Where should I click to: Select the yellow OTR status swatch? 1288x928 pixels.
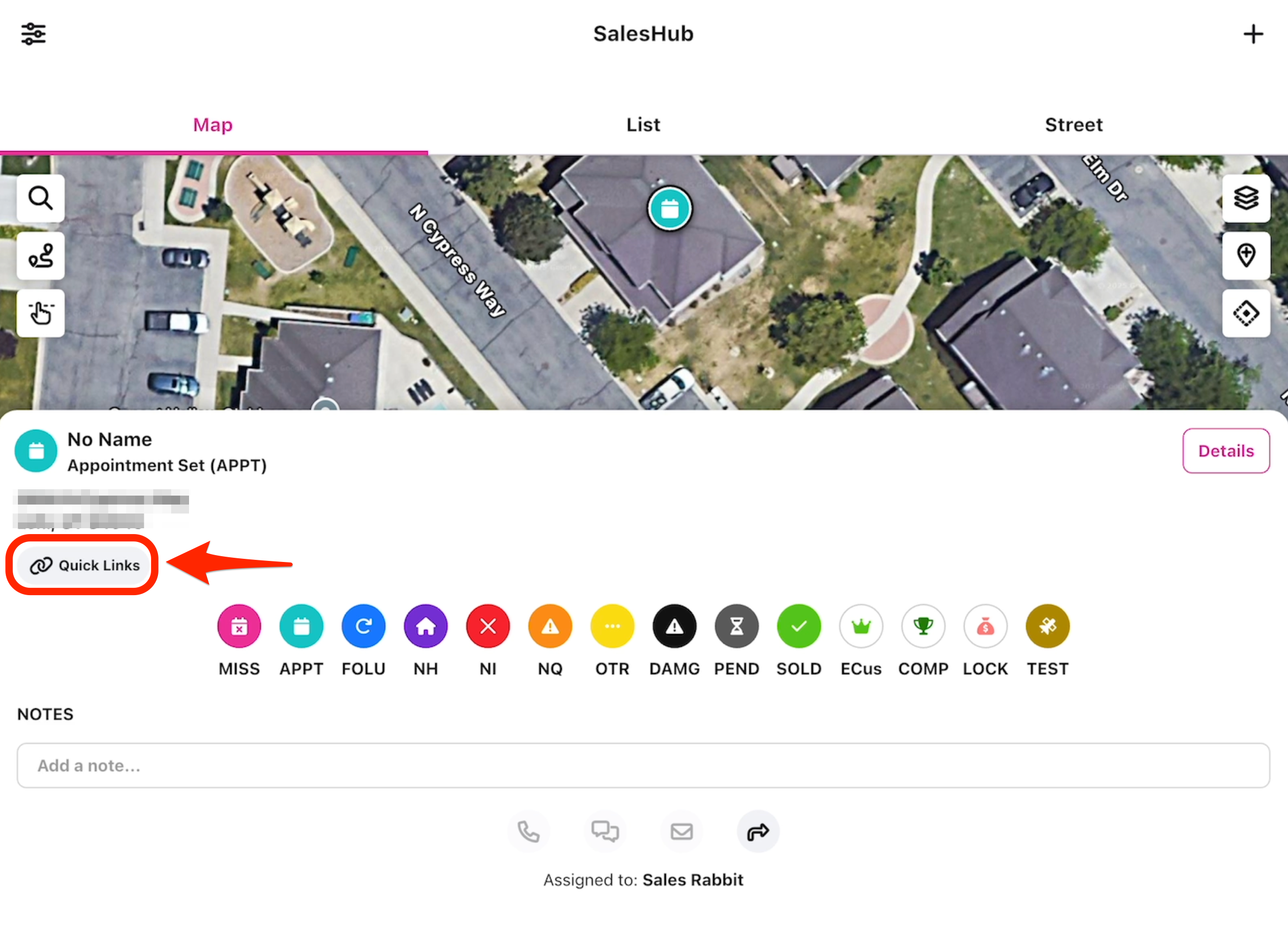612,626
